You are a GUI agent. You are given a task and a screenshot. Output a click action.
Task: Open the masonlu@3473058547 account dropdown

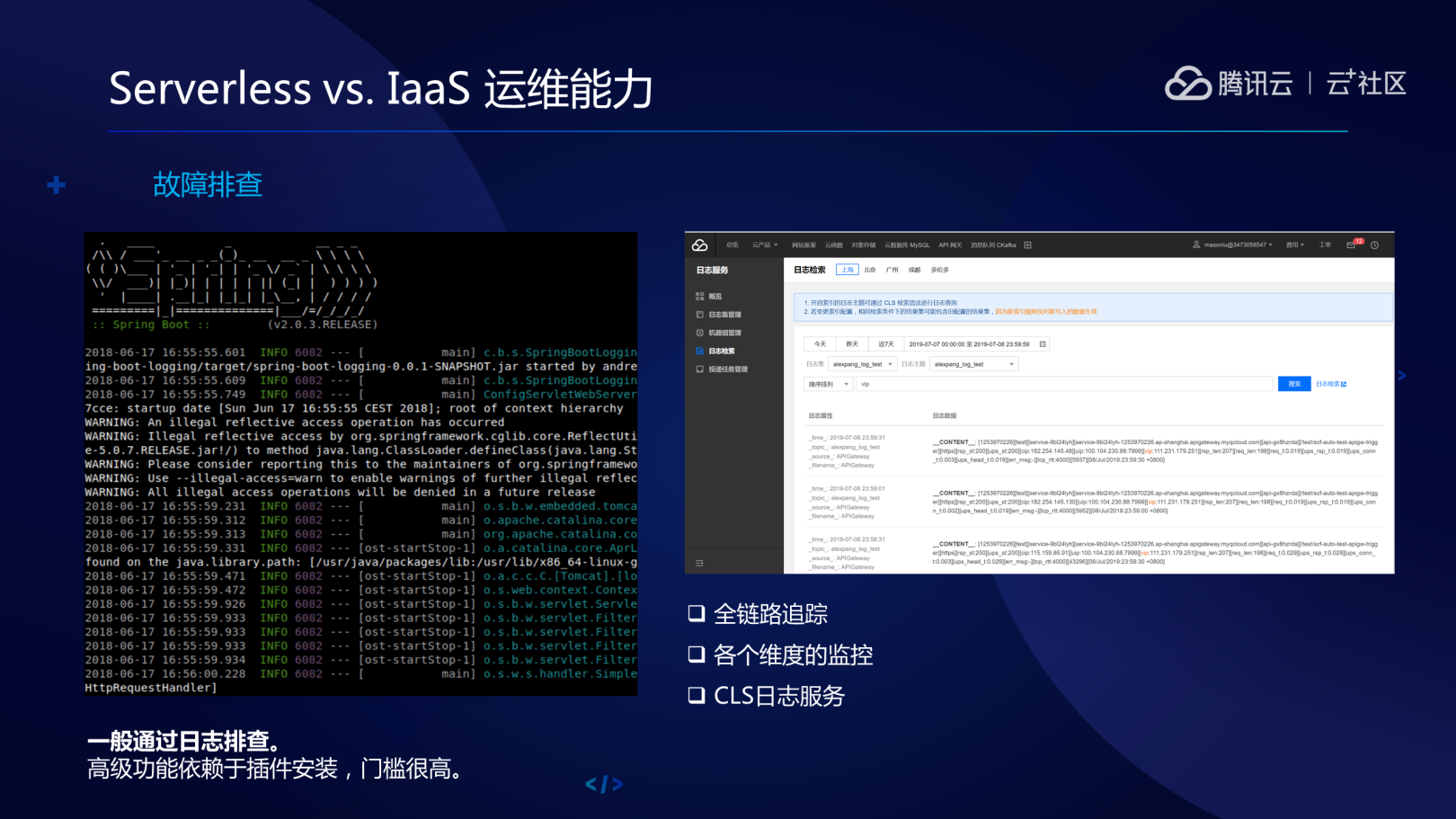click(1232, 245)
